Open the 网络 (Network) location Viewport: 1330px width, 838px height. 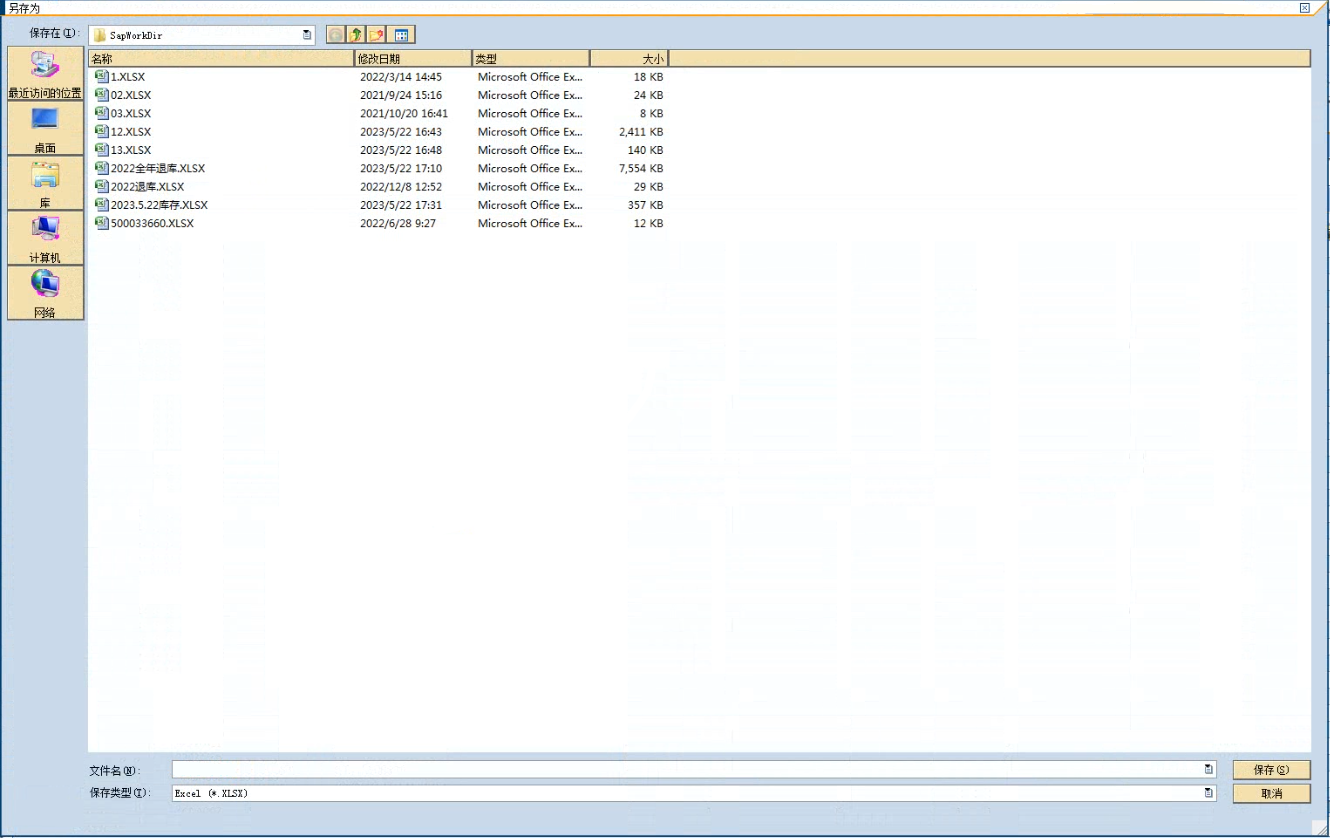coord(45,294)
